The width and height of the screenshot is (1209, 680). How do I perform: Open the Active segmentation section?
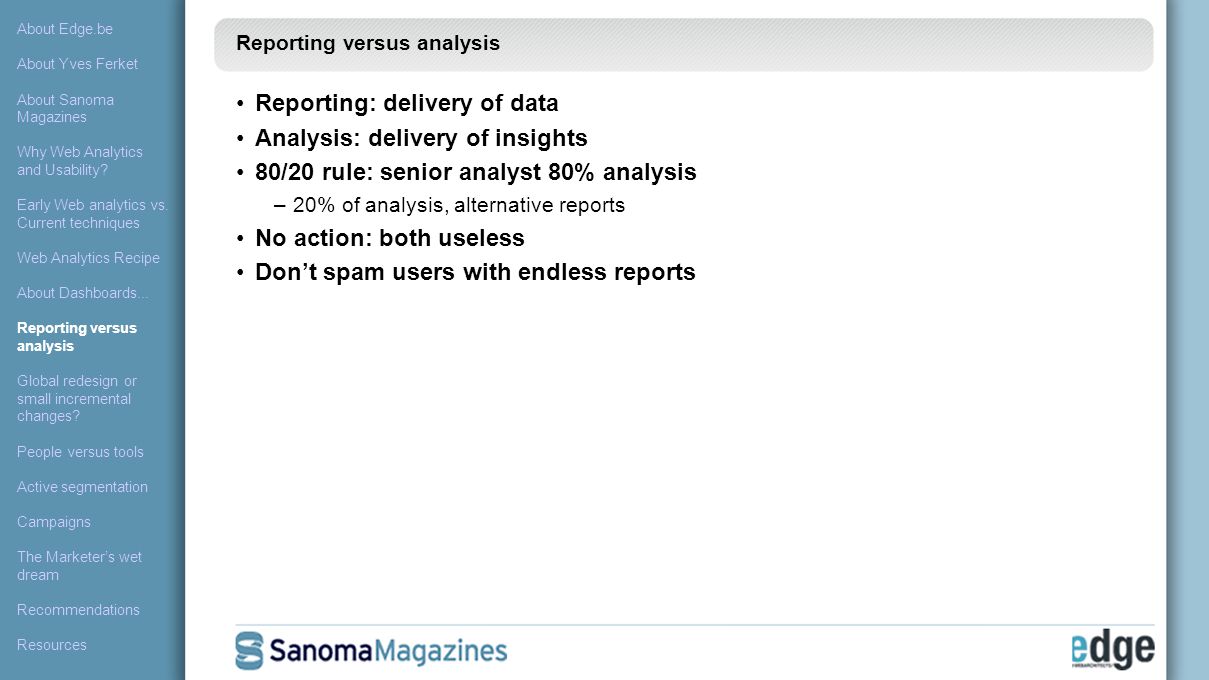(x=82, y=487)
